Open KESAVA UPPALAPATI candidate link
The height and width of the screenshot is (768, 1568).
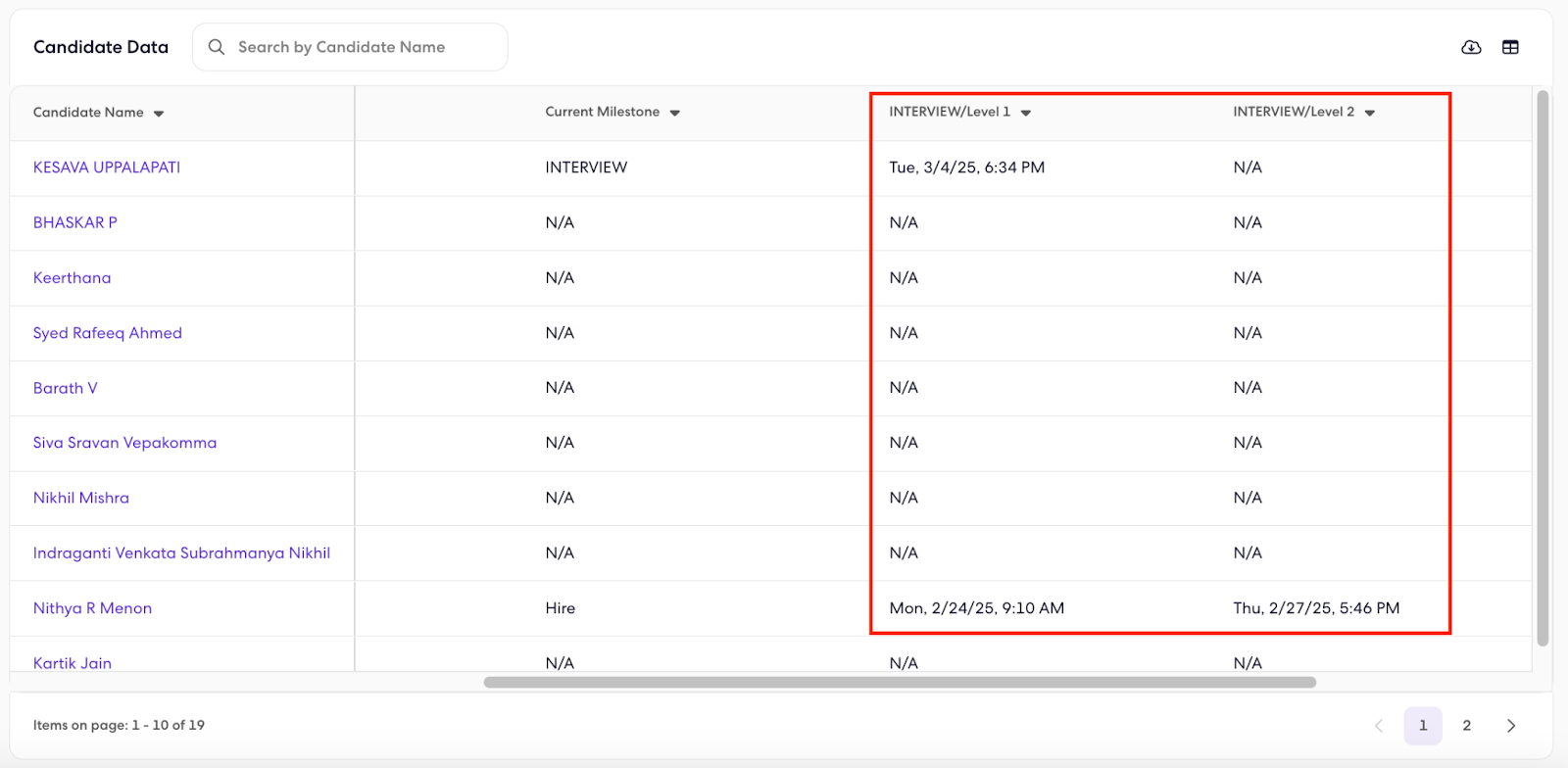pyautogui.click(x=107, y=168)
